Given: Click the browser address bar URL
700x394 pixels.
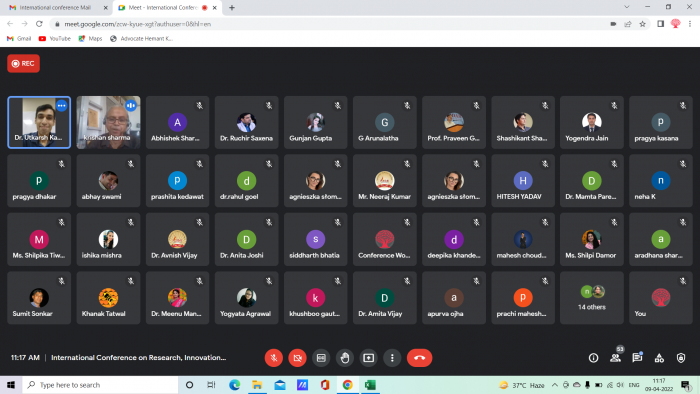Looking at the screenshot, I should click(x=138, y=24).
